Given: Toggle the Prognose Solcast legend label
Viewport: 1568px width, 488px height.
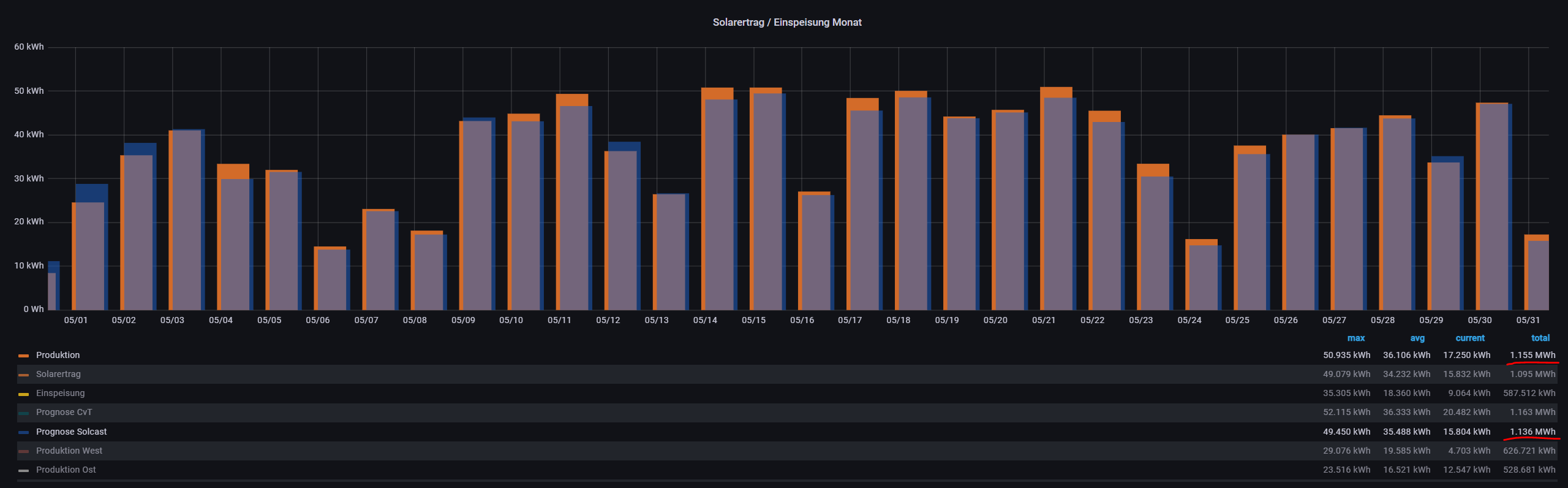Looking at the screenshot, I should [71, 432].
